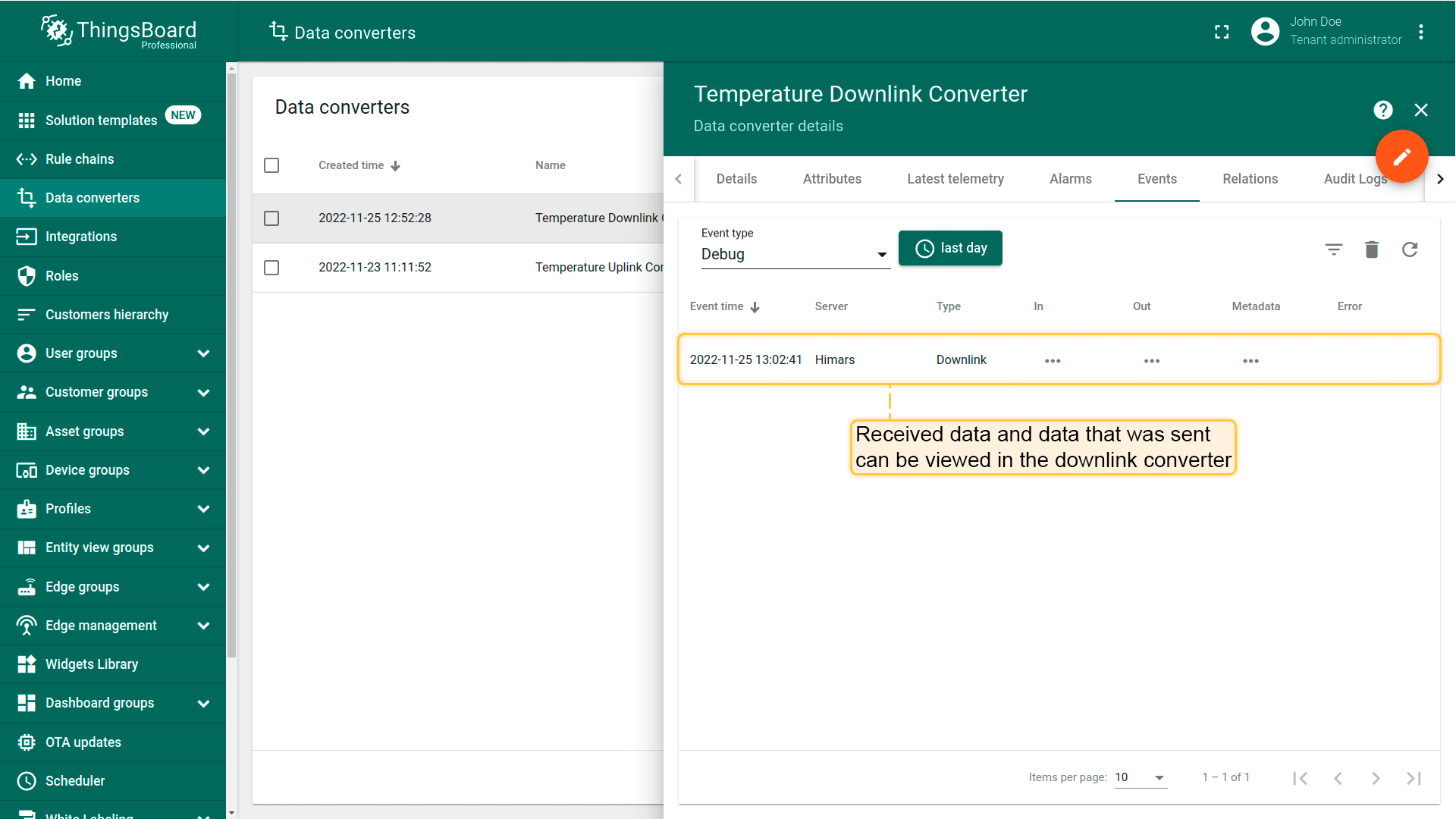Refresh the events list
The width and height of the screenshot is (1456, 819).
point(1410,249)
